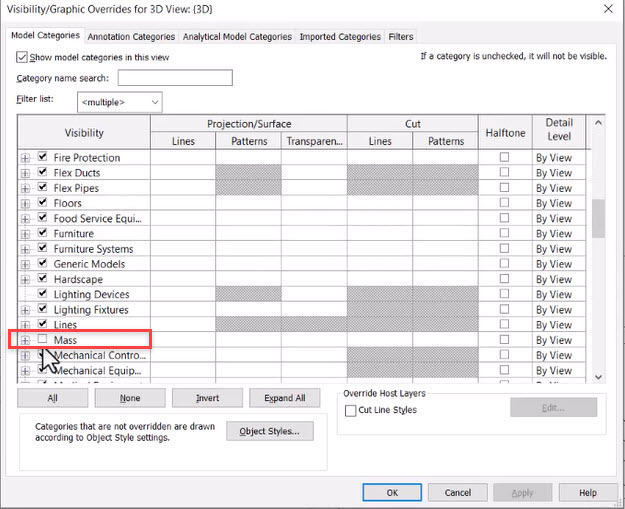Enable Halftone for Floors row

[x=504, y=202]
